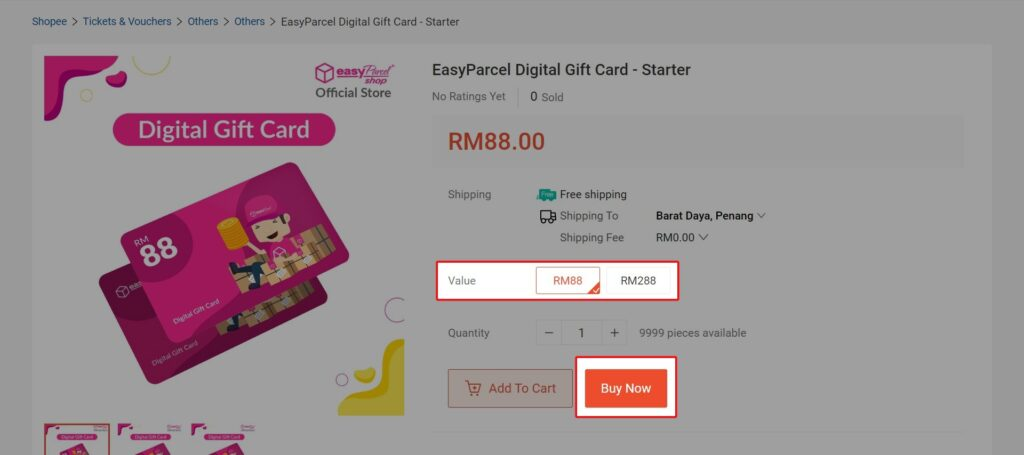This screenshot has height=455, width=1024.
Task: Select the third product thumbnail image
Action: point(223,439)
